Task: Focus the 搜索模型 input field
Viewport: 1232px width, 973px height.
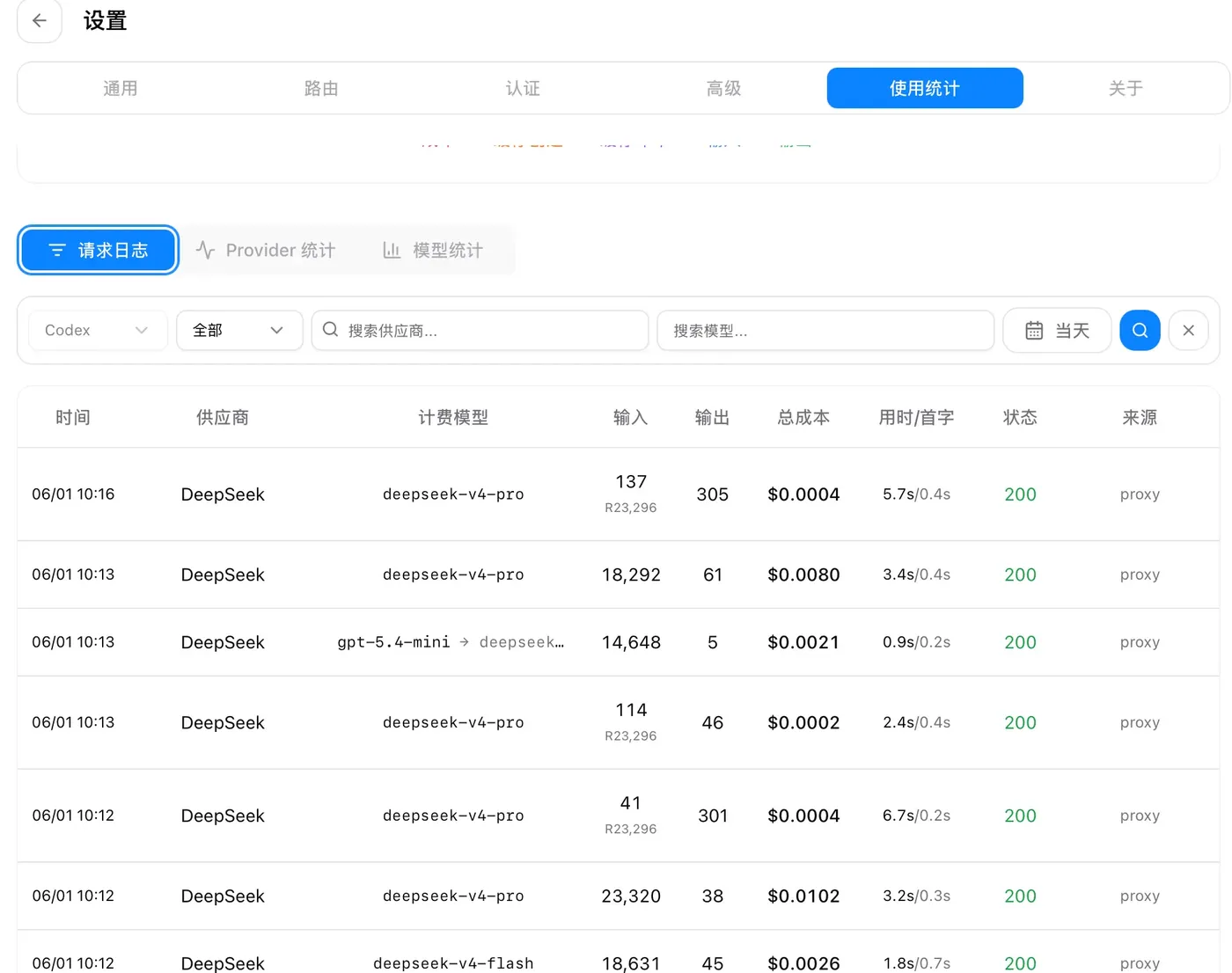Action: pos(825,331)
